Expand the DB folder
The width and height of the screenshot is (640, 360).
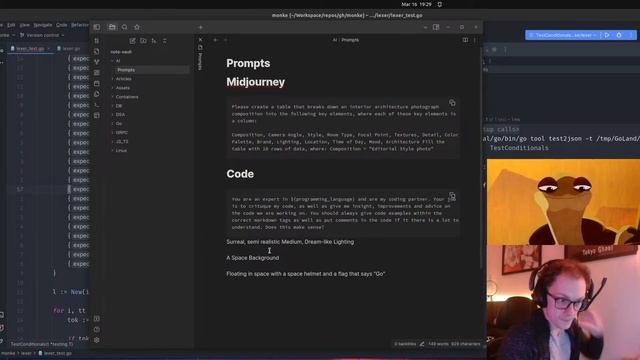coord(118,106)
